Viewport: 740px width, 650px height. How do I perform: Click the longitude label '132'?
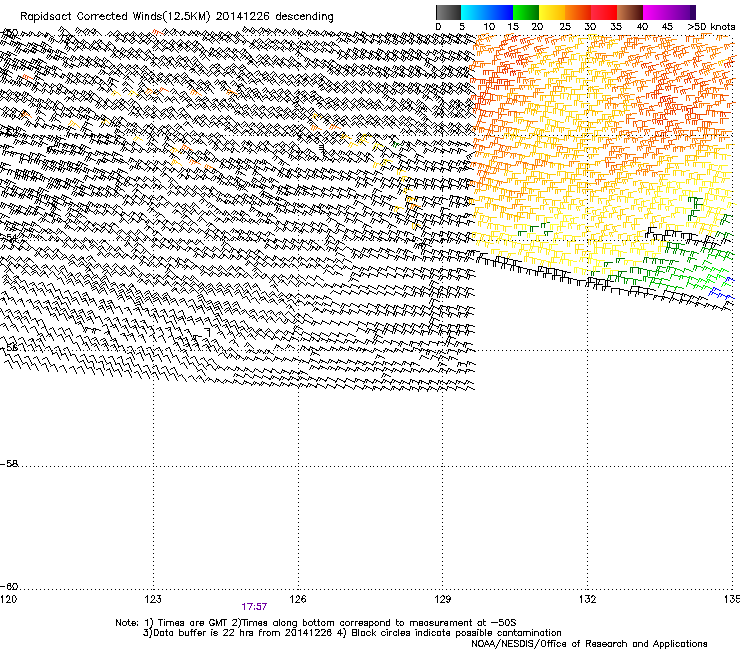[x=587, y=599]
